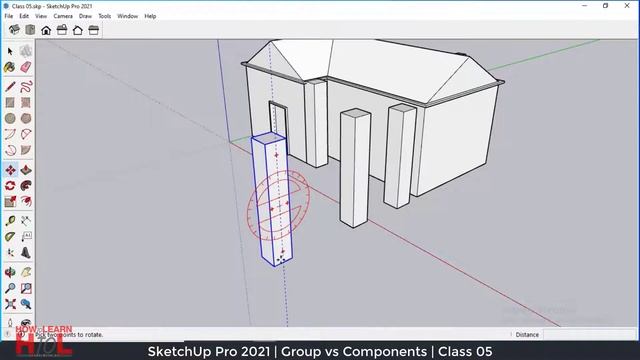The image size is (640, 360).
Task: Pick the Zoom Window tool
Action: (26, 288)
